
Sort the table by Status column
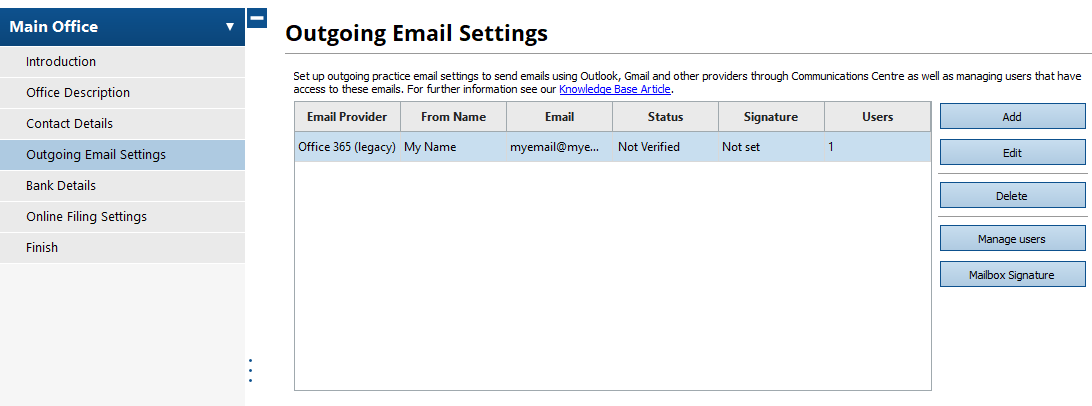click(x=665, y=117)
